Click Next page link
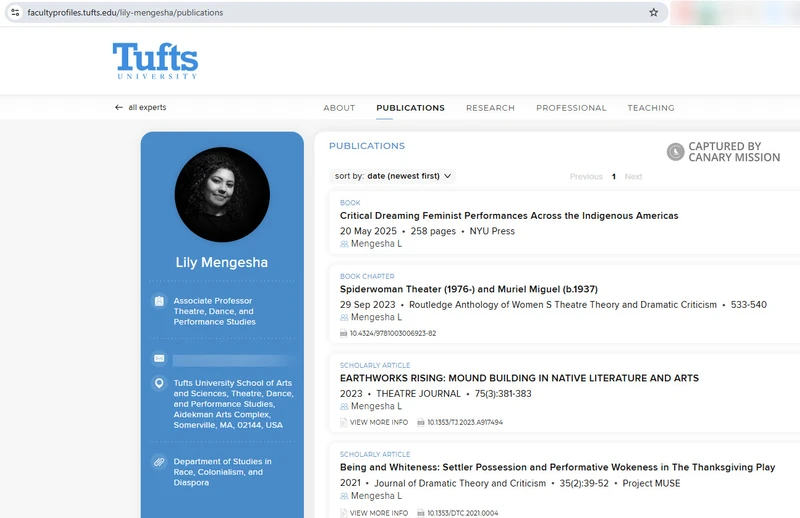 pyautogui.click(x=633, y=177)
